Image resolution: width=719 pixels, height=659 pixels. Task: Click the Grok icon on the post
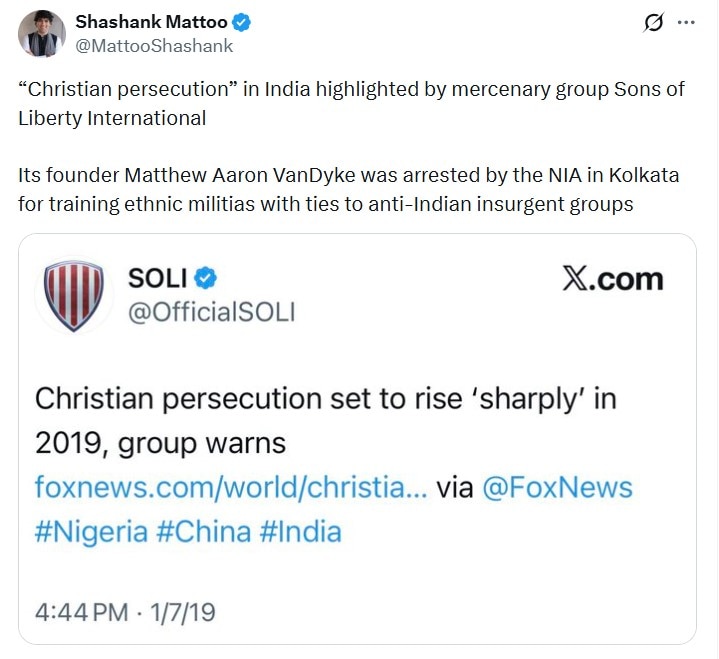click(x=655, y=22)
